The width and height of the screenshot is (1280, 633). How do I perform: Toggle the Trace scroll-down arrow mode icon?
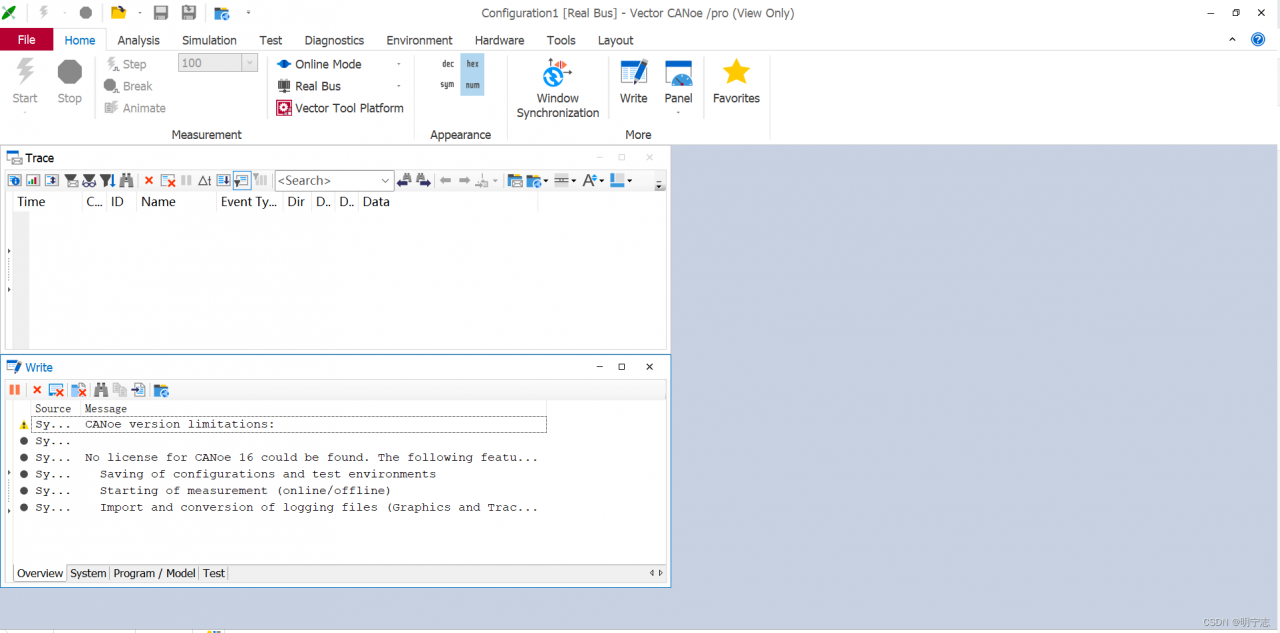pyautogui.click(x=223, y=181)
